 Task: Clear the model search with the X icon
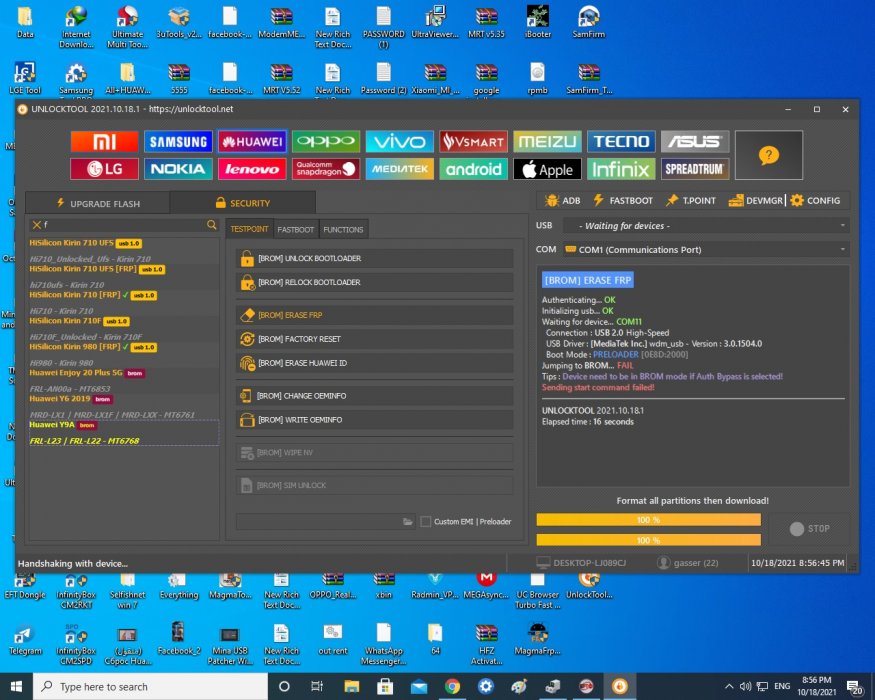tap(37, 224)
